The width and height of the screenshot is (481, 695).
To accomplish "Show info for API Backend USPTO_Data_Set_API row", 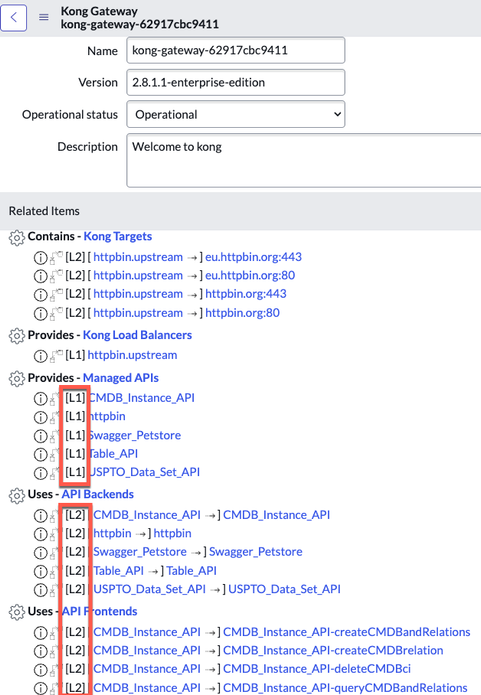I will click(x=40, y=590).
